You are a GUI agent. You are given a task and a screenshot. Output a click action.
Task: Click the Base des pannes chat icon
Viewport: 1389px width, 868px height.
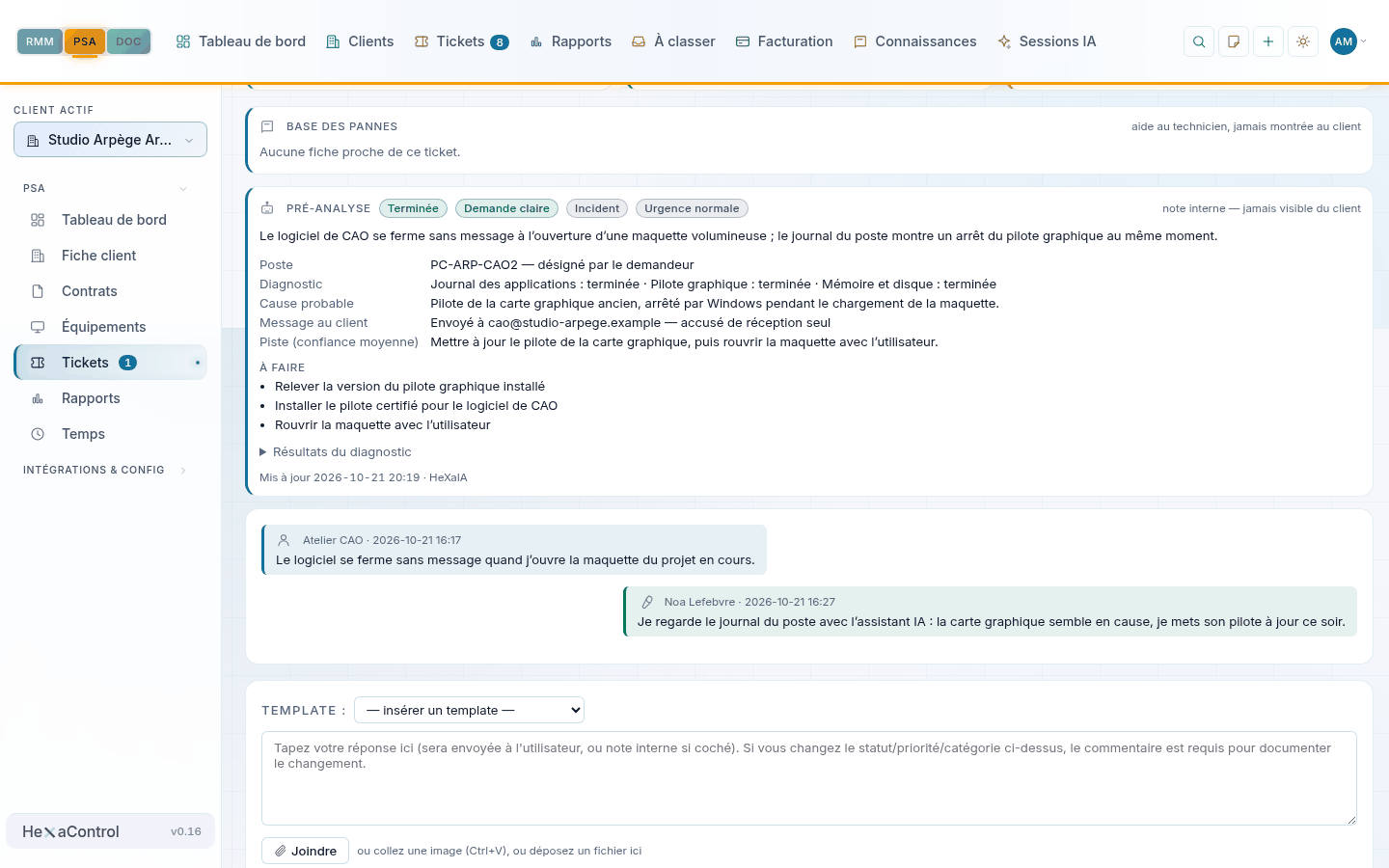[267, 126]
